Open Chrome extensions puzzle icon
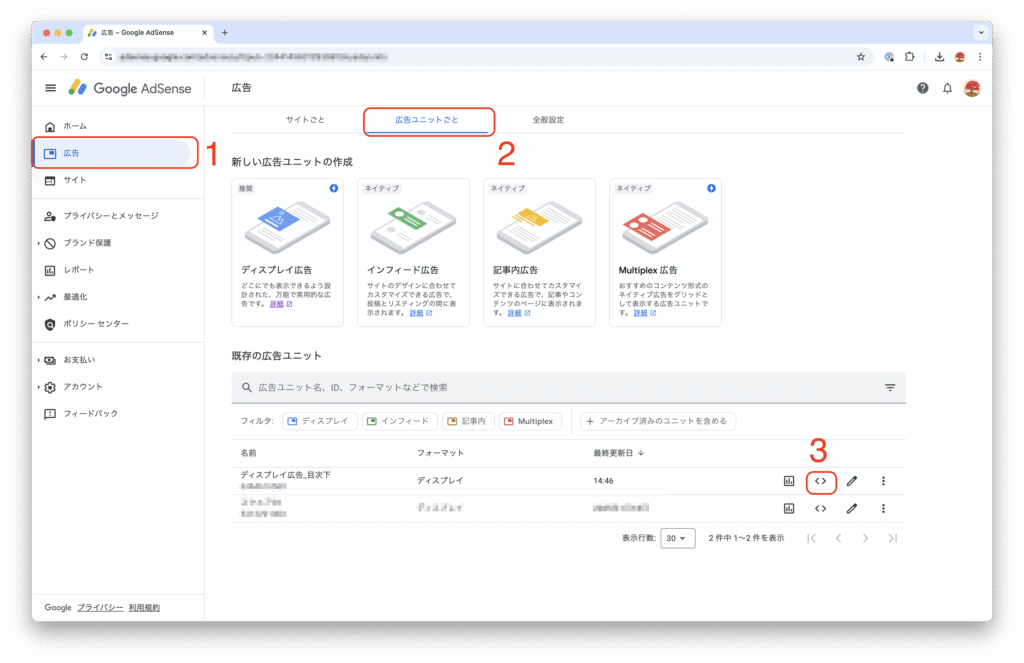Image resolution: width=1024 pixels, height=663 pixels. (x=910, y=57)
